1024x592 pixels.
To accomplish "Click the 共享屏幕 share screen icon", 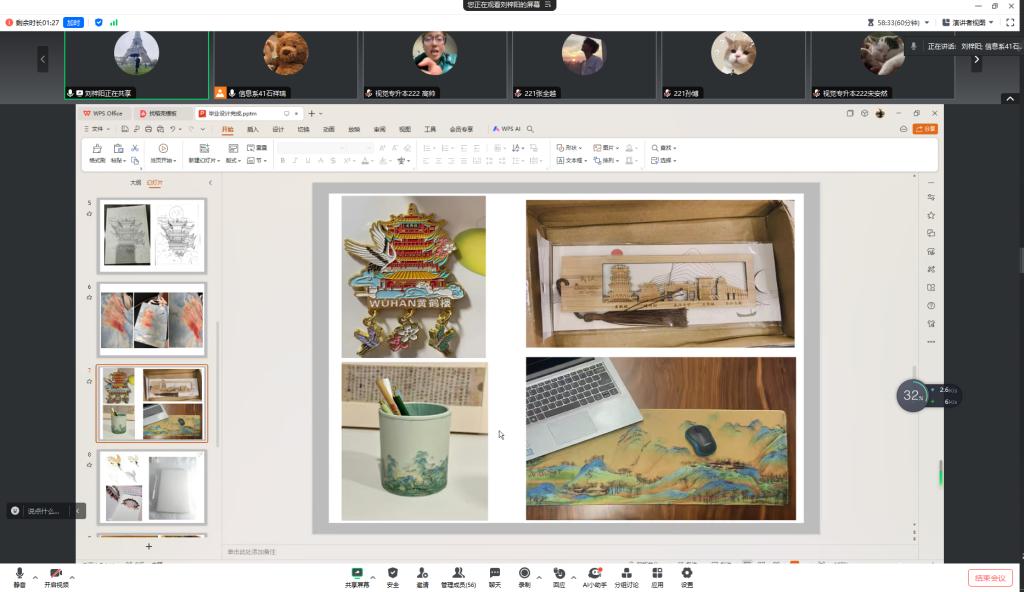I will (357, 573).
